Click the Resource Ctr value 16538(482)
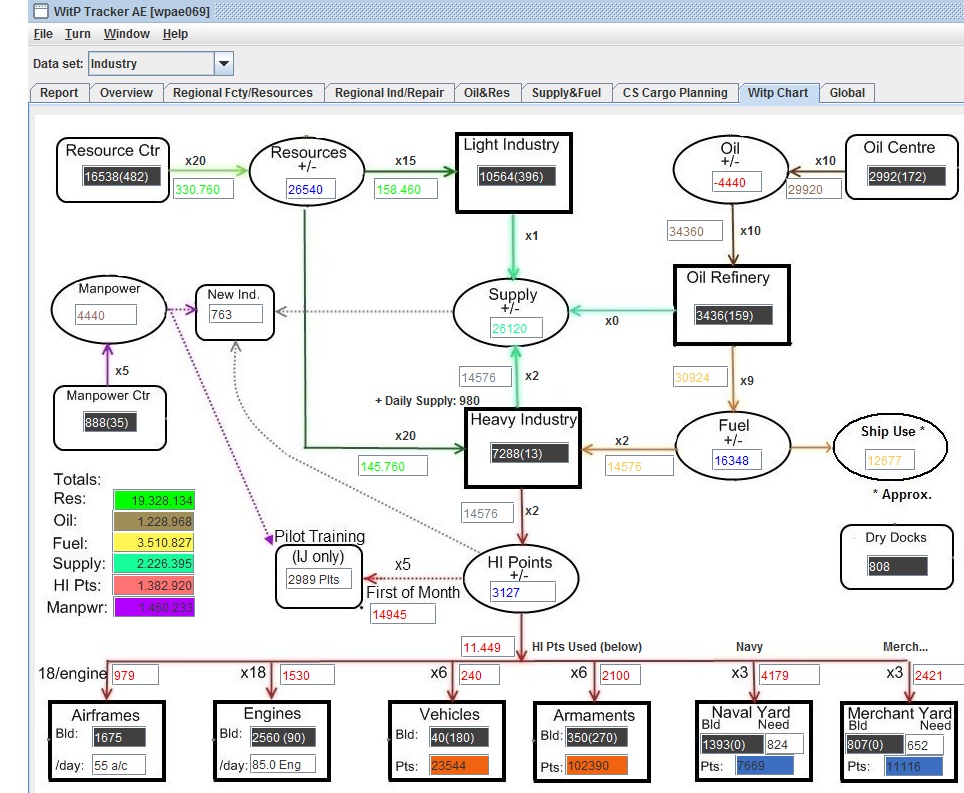964x793 pixels. click(122, 176)
